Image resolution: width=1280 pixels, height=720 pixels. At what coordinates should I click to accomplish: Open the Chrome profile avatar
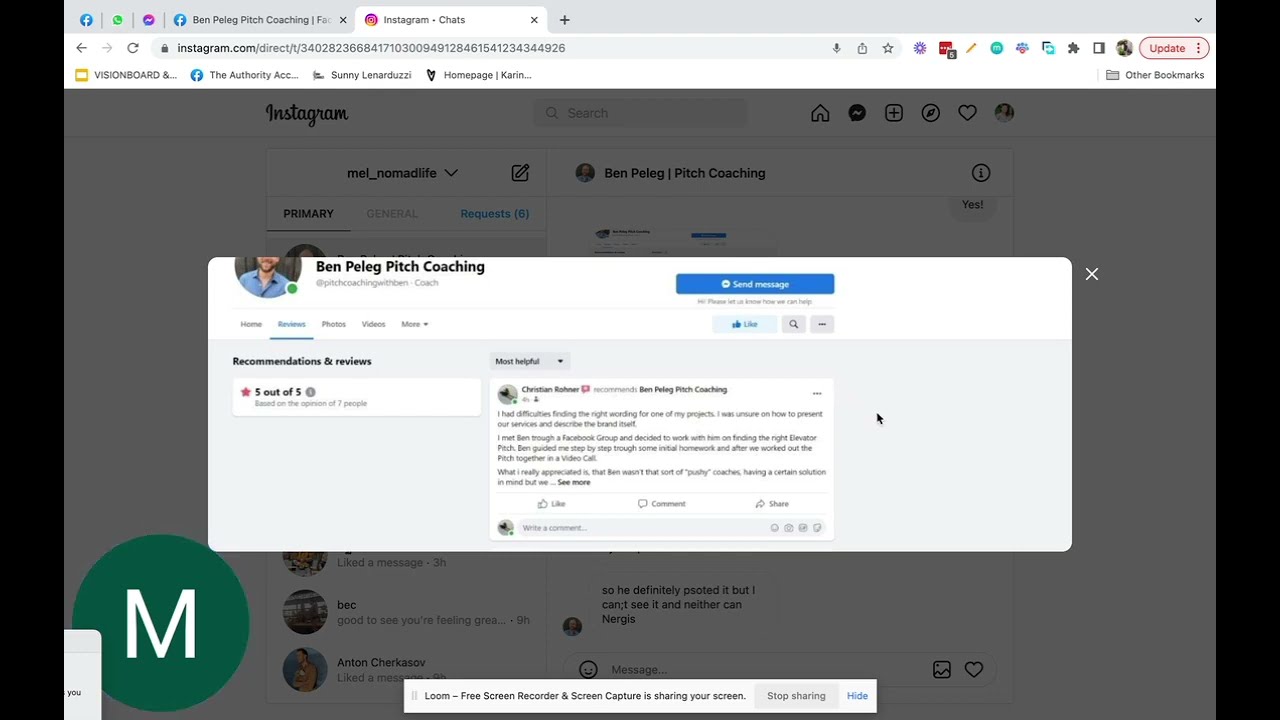(x=1124, y=48)
